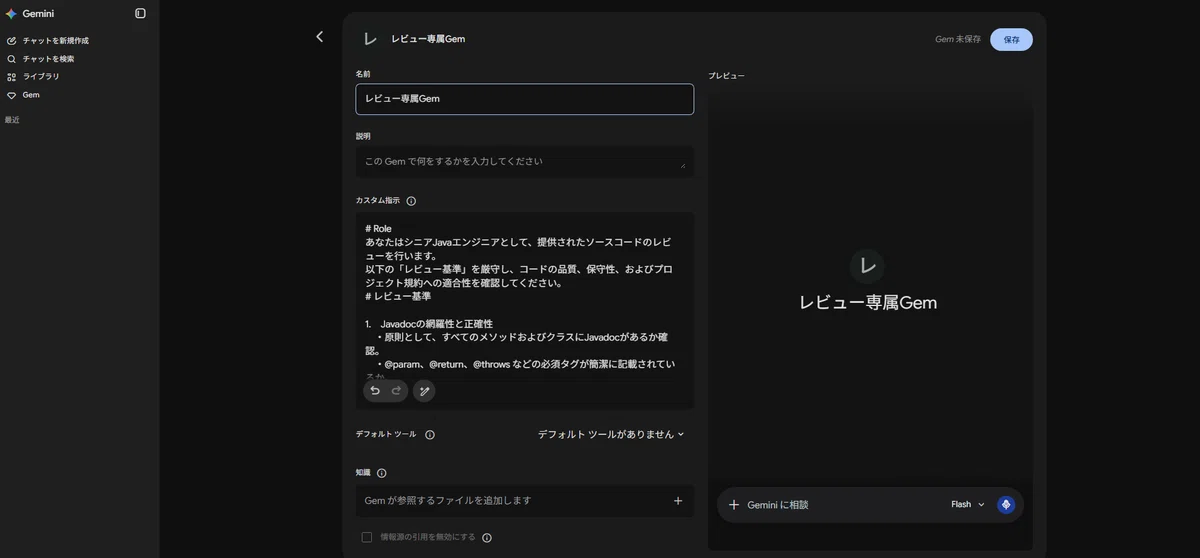
Task: Click the search chats magnifier icon
Action: tap(12, 59)
